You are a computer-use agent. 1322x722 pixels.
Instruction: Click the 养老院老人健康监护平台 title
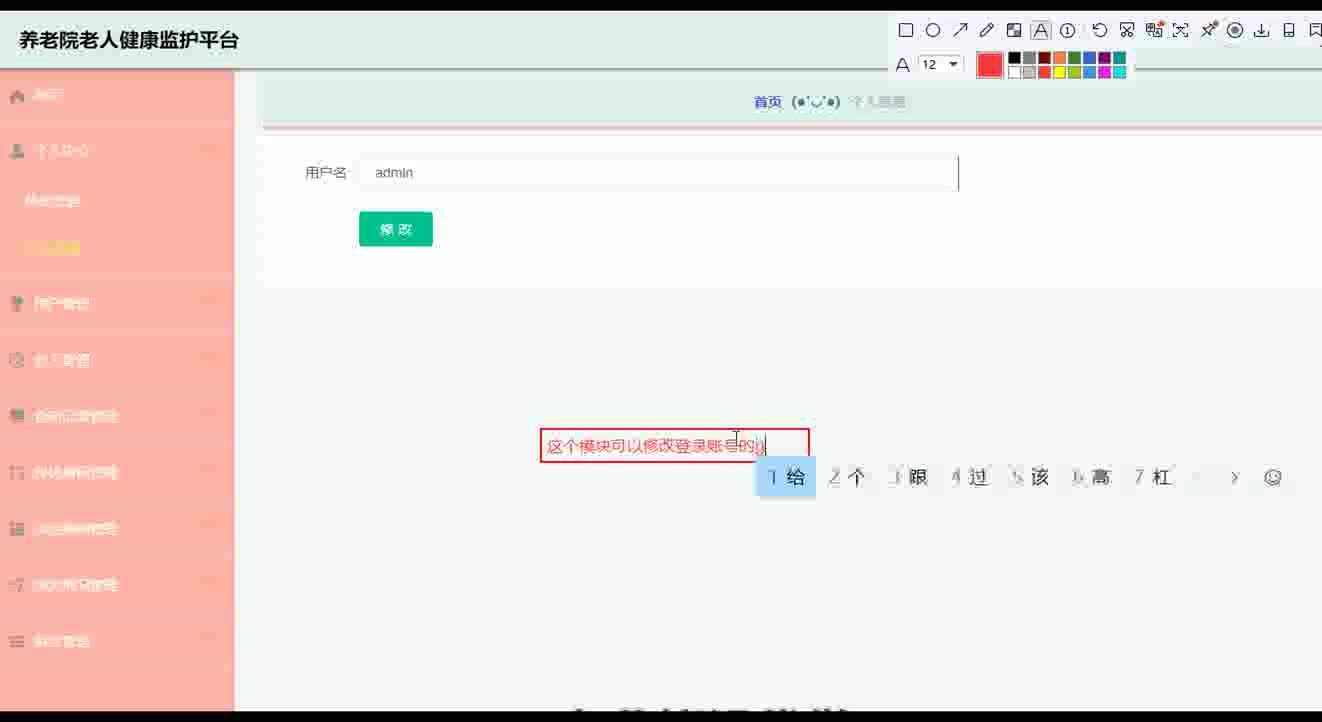[129, 40]
